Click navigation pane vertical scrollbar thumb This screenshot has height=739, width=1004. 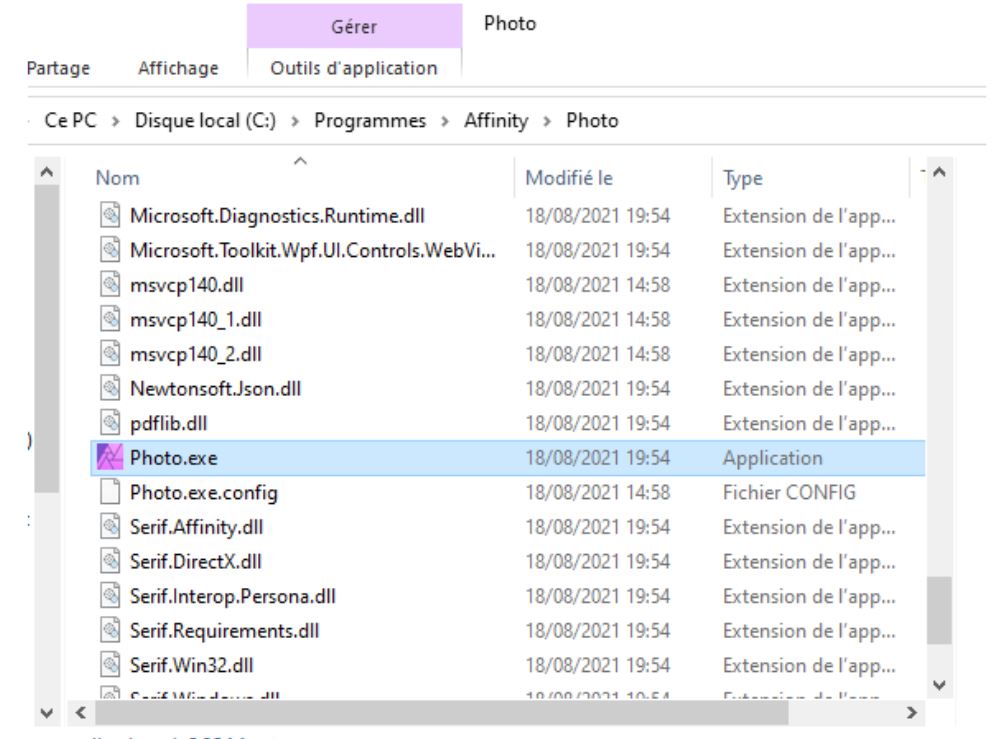(x=47, y=339)
